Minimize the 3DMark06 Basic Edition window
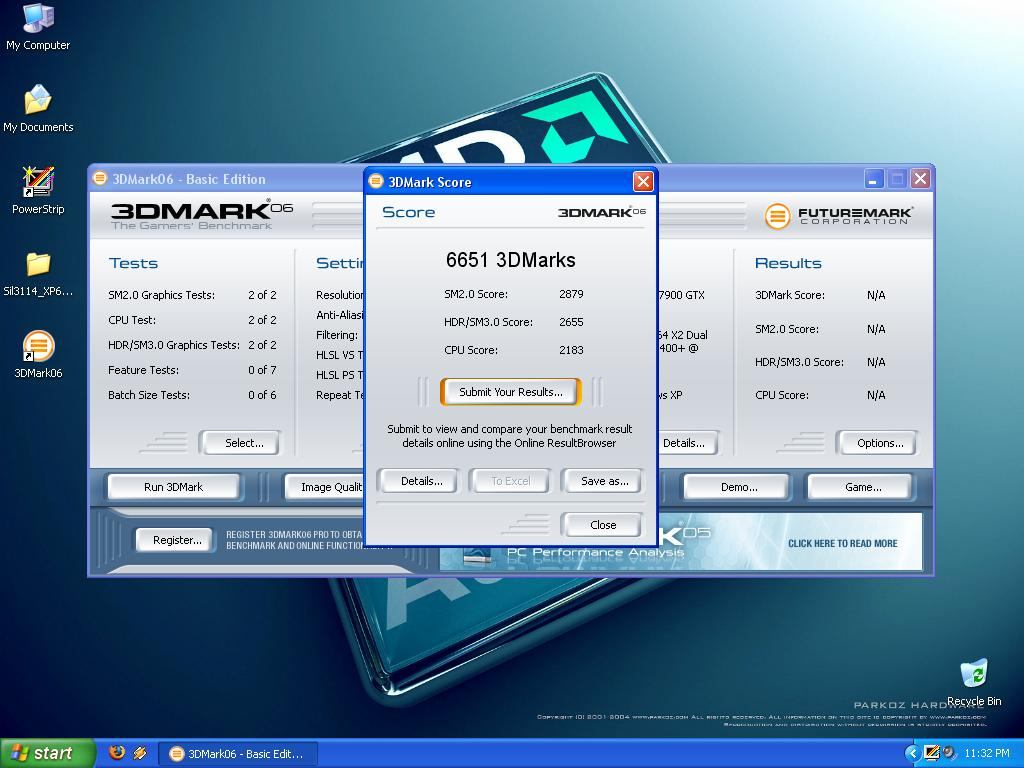 point(874,178)
